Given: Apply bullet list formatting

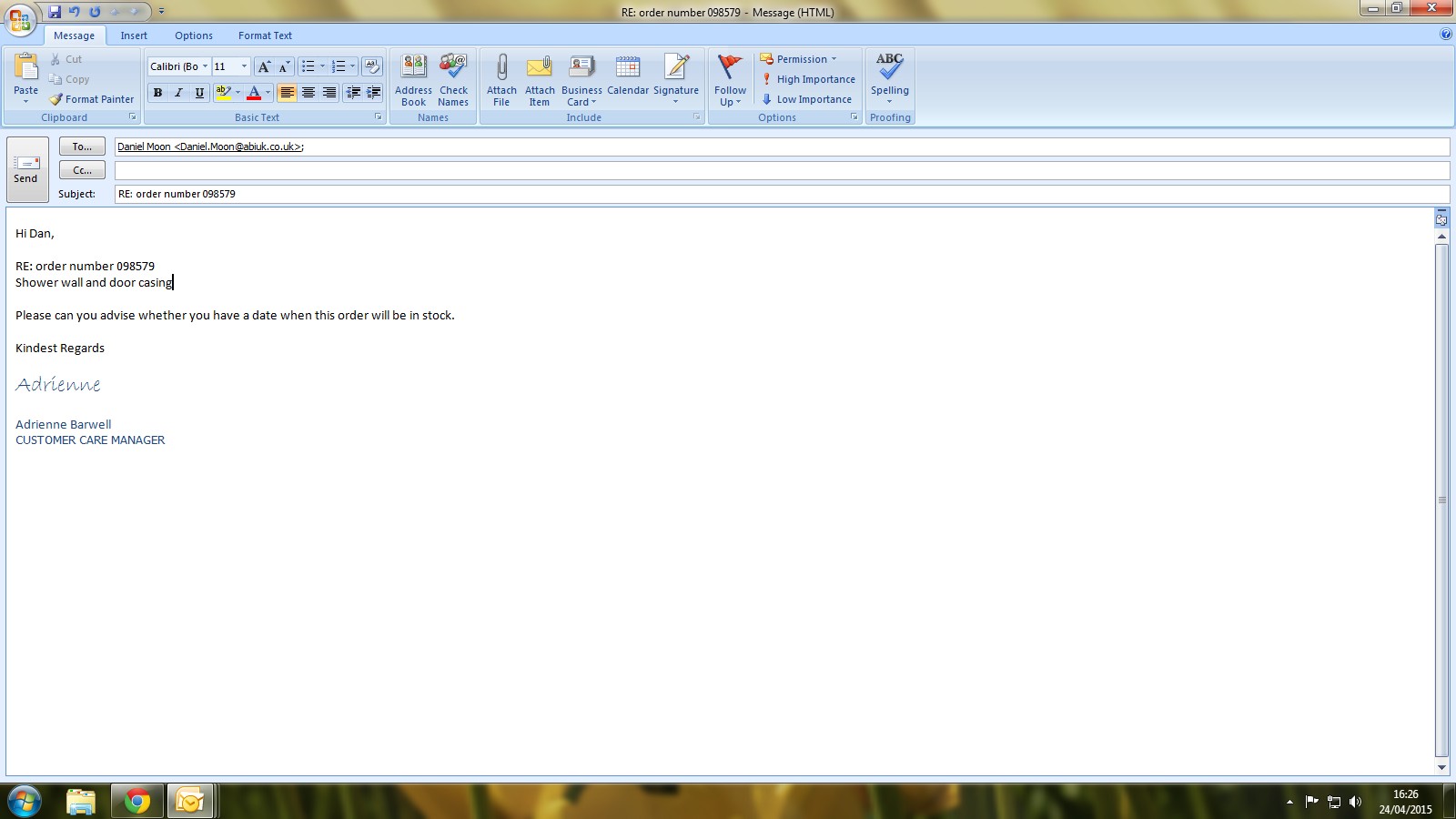Looking at the screenshot, I should point(308,66).
